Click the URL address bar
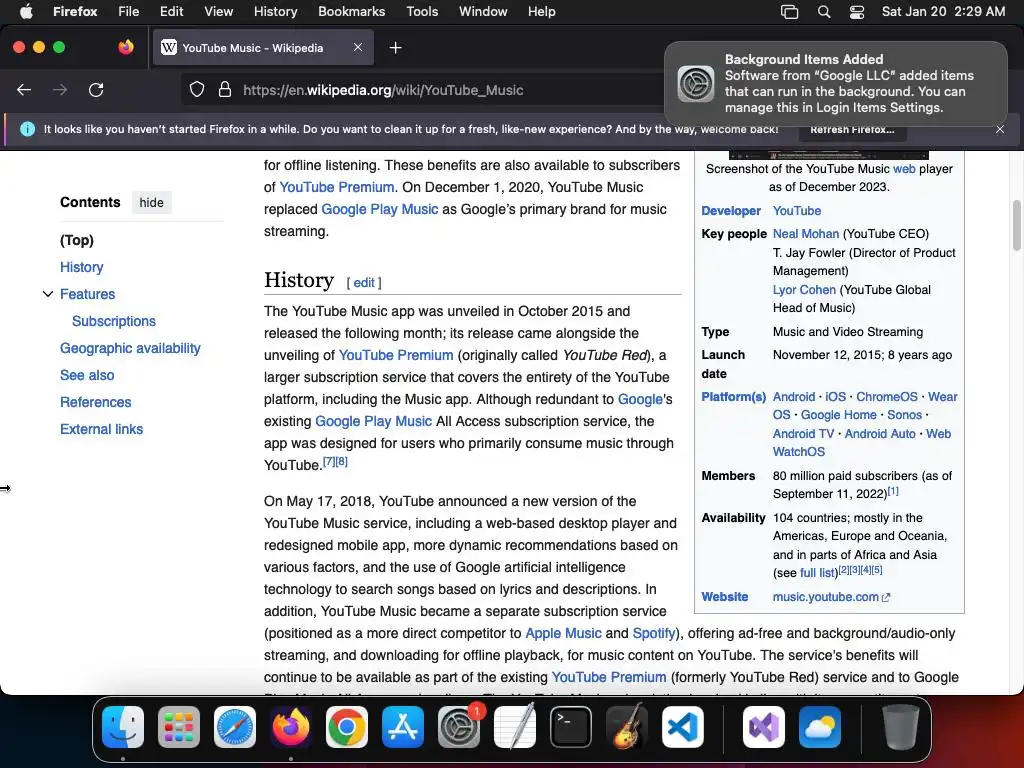Screen dimensions: 1024x768 (x=418, y=90)
